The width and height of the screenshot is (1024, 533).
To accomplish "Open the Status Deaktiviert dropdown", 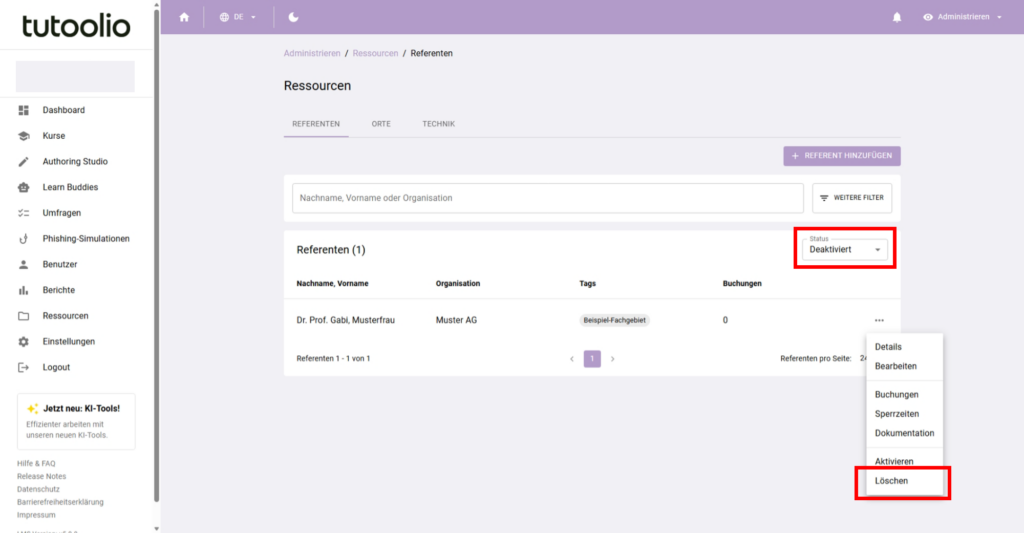I will point(844,249).
